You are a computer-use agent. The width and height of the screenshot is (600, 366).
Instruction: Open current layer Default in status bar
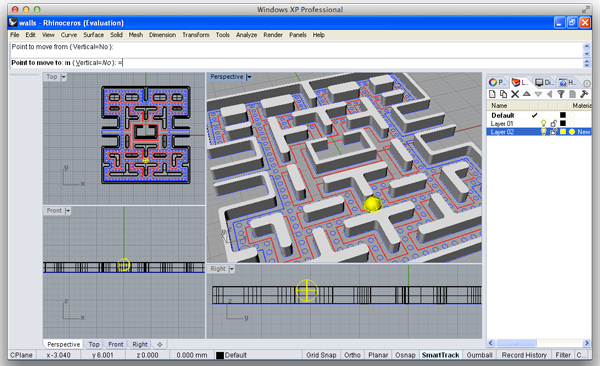231,355
